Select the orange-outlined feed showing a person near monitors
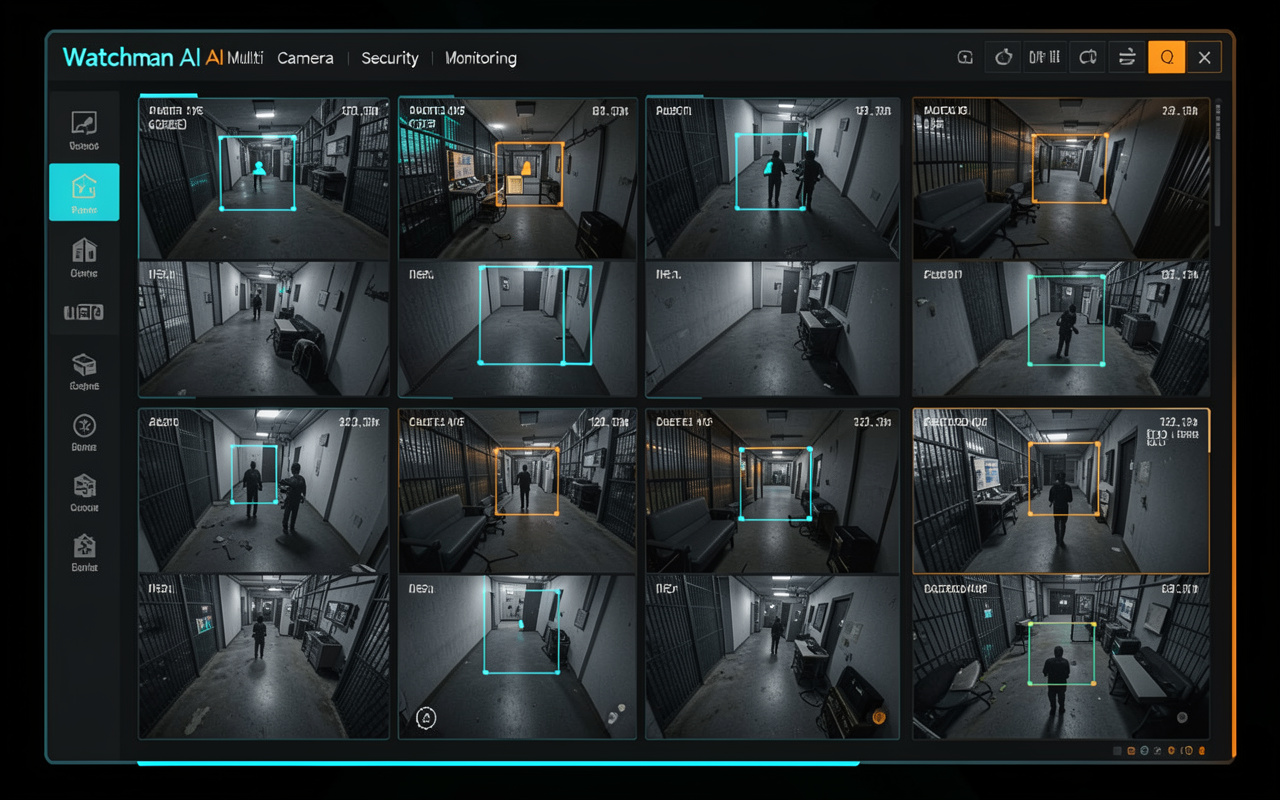This screenshot has width=1280, height=800. click(x=1061, y=490)
